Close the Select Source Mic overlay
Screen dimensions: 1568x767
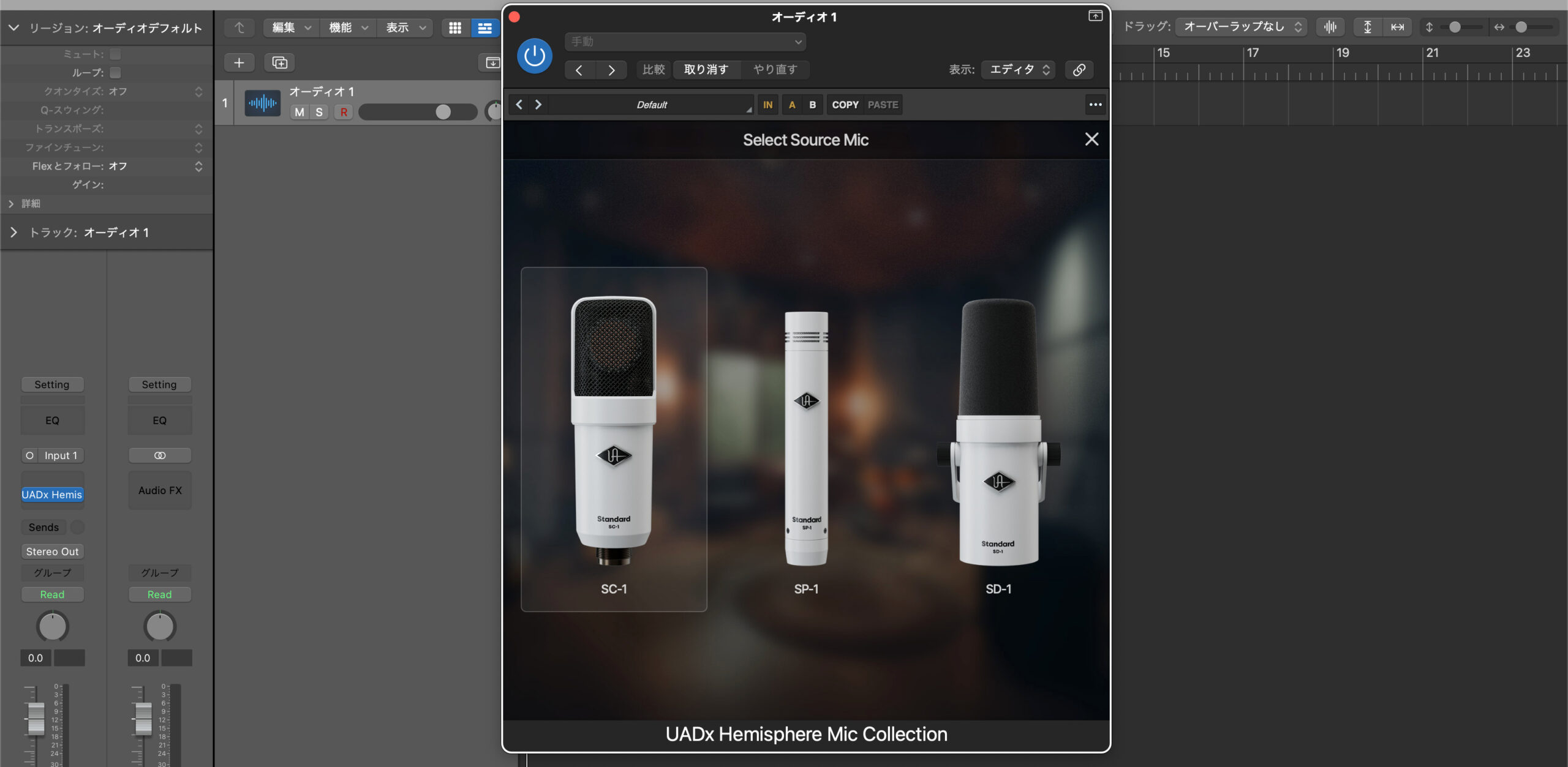tap(1091, 140)
